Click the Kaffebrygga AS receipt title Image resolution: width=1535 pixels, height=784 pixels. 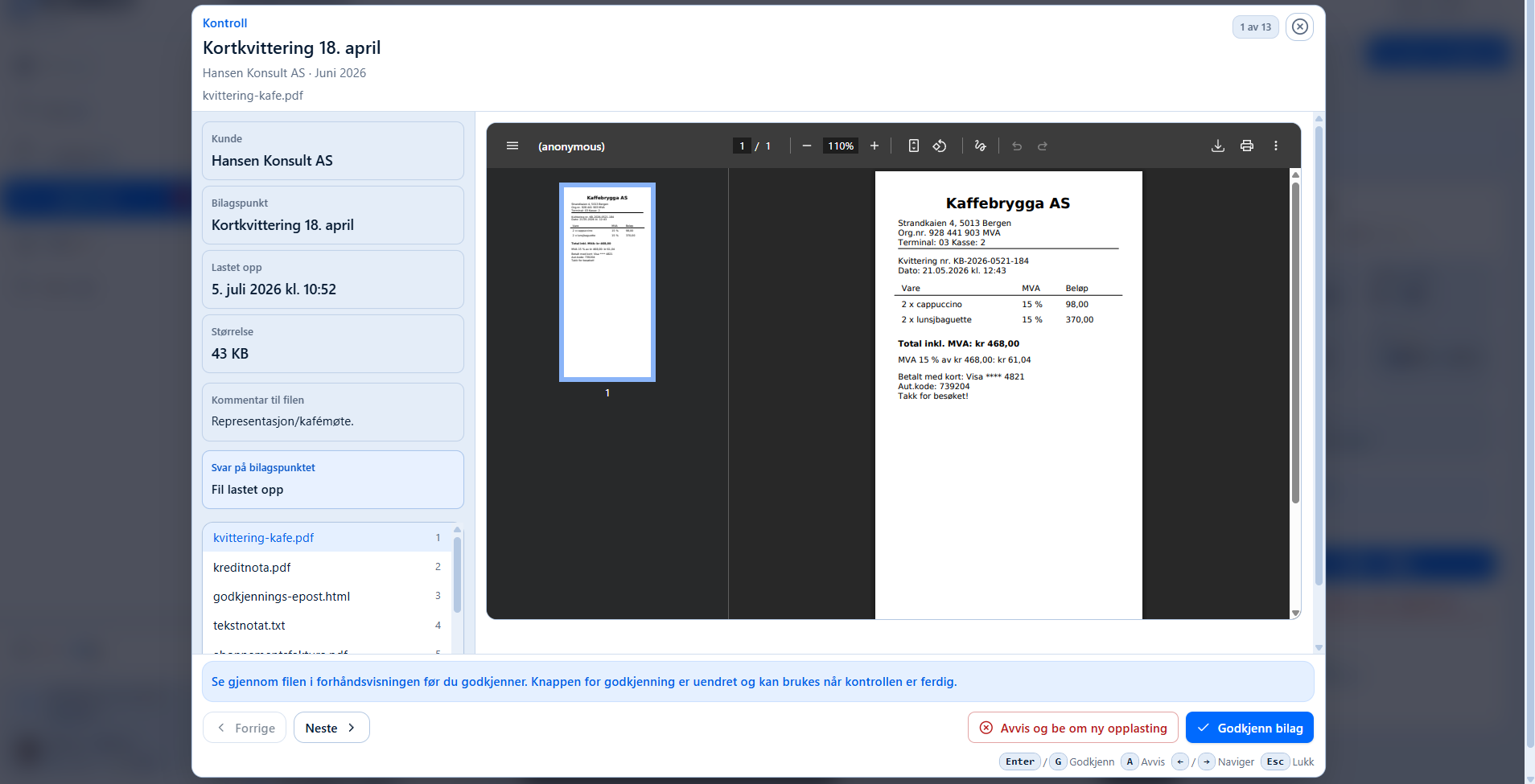(1008, 203)
